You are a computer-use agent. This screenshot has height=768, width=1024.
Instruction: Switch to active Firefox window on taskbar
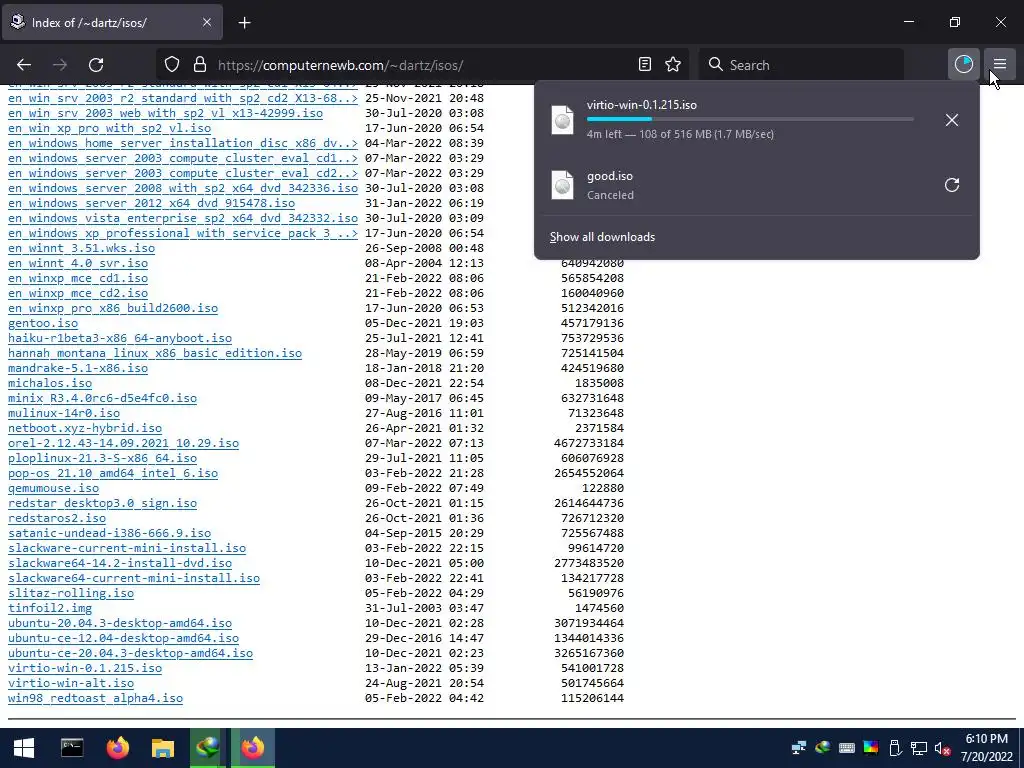(253, 748)
